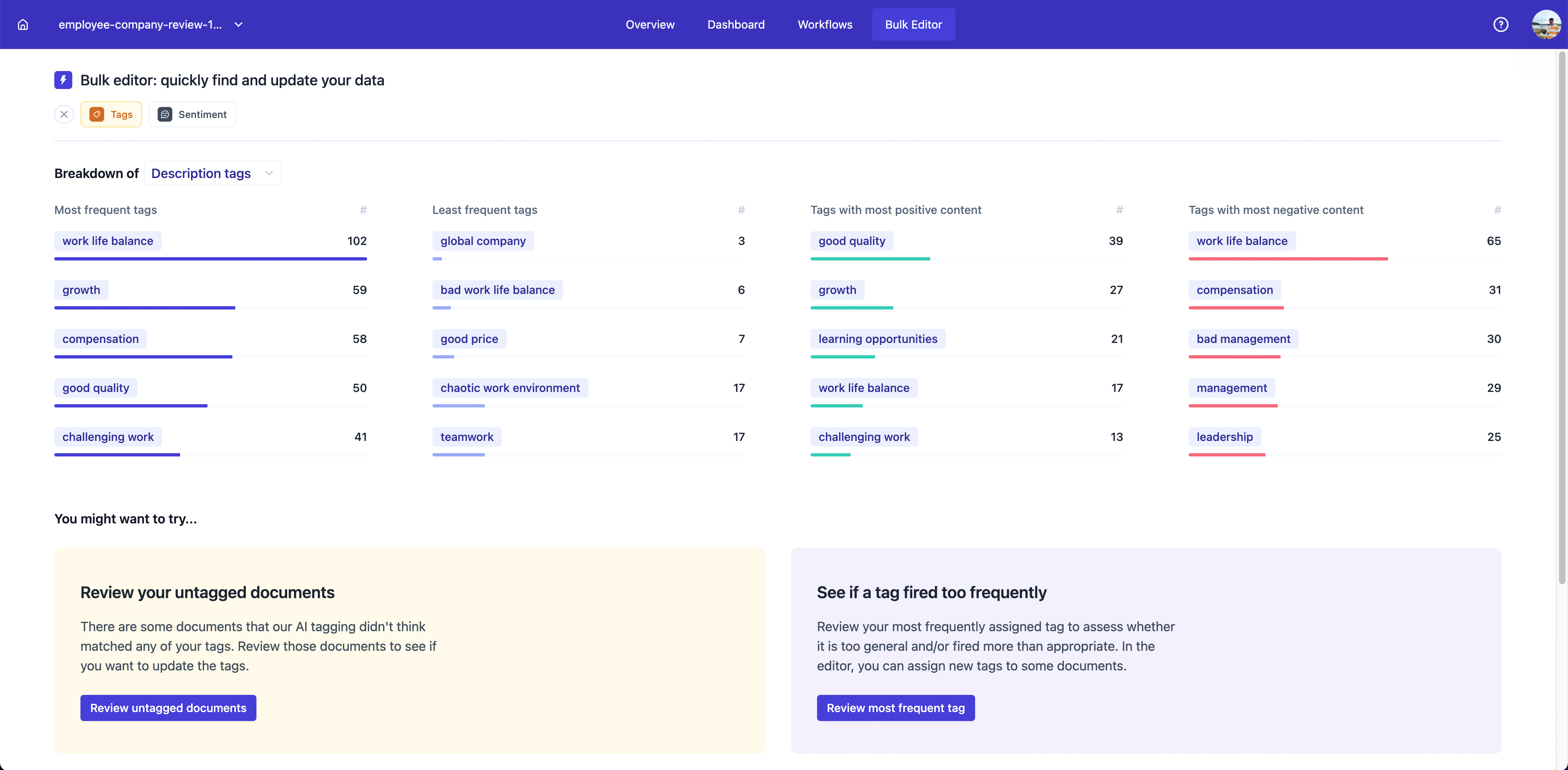Click Review most frequent tag button
The image size is (1568, 770).
[895, 708]
